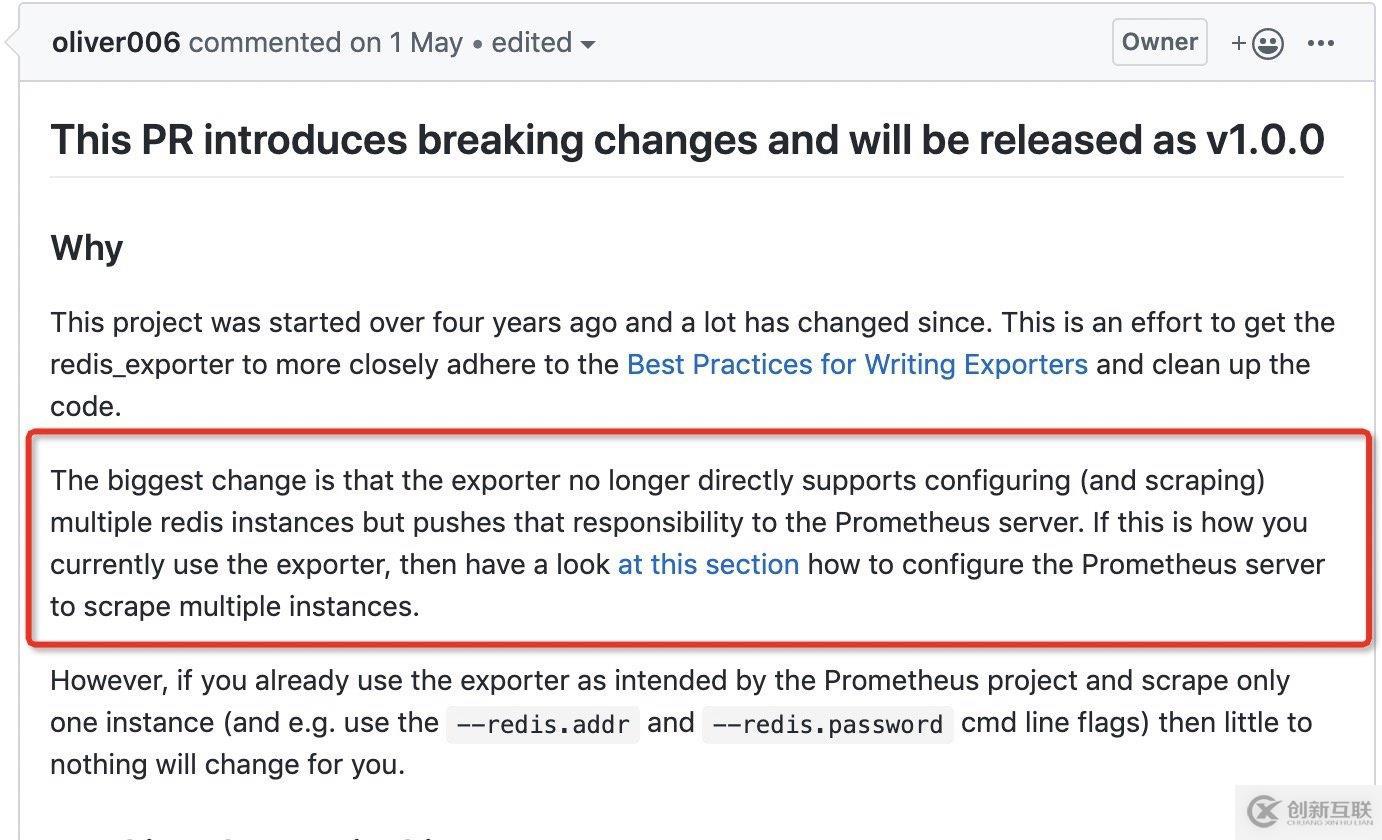This screenshot has height=840, width=1382.
Task: Select the --redis.addr code snippet
Action: [x=541, y=723]
